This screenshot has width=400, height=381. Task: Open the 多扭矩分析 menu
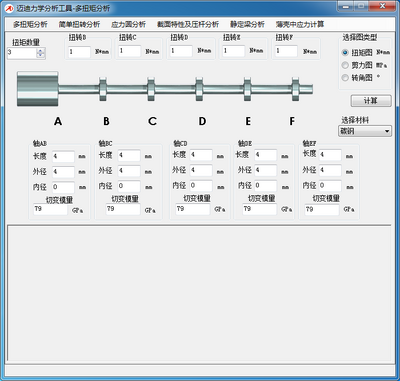30,24
